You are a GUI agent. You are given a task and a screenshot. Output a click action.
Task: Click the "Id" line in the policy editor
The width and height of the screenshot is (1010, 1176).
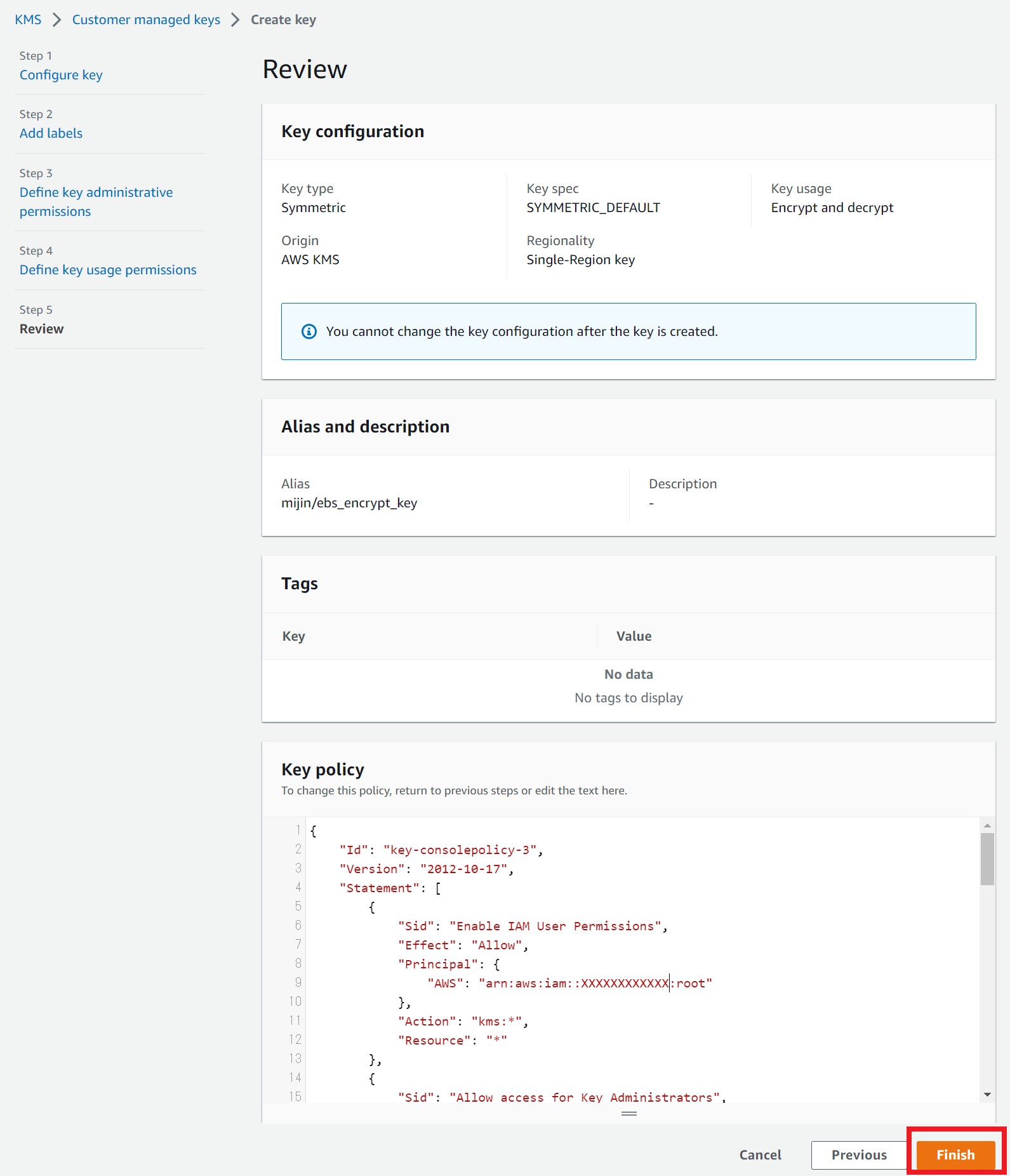441,850
